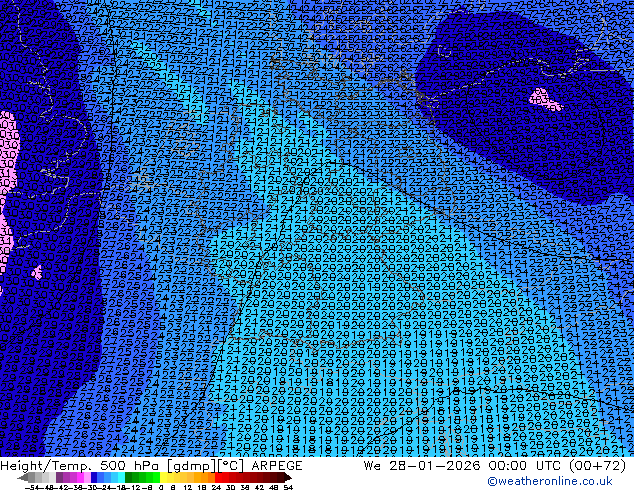Click the '(00+72)' forecast hour label
The width and height of the screenshot is (634, 490).
(597, 466)
